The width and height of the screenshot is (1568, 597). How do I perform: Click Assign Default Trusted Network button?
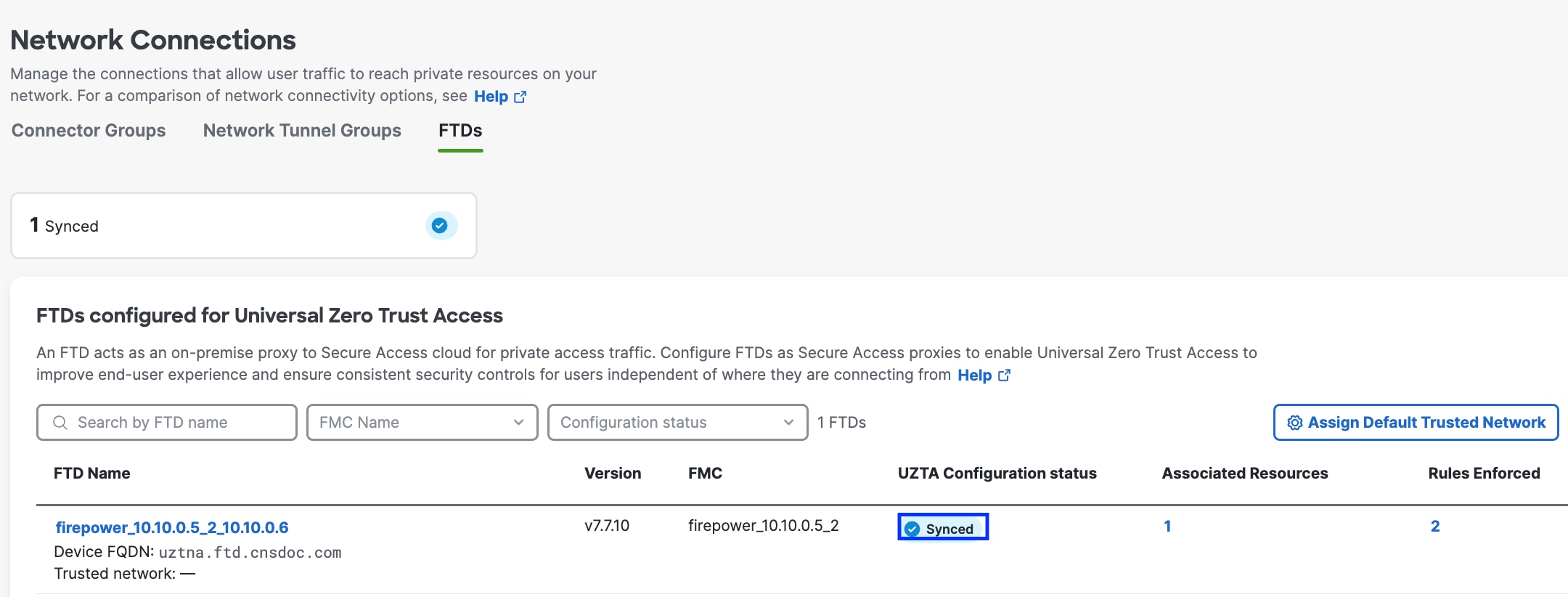(x=1416, y=423)
